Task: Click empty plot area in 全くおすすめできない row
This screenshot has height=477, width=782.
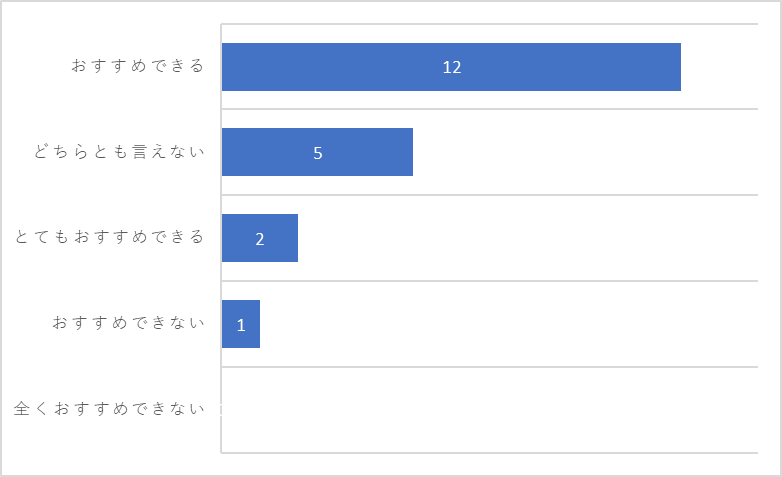Action: 489,410
